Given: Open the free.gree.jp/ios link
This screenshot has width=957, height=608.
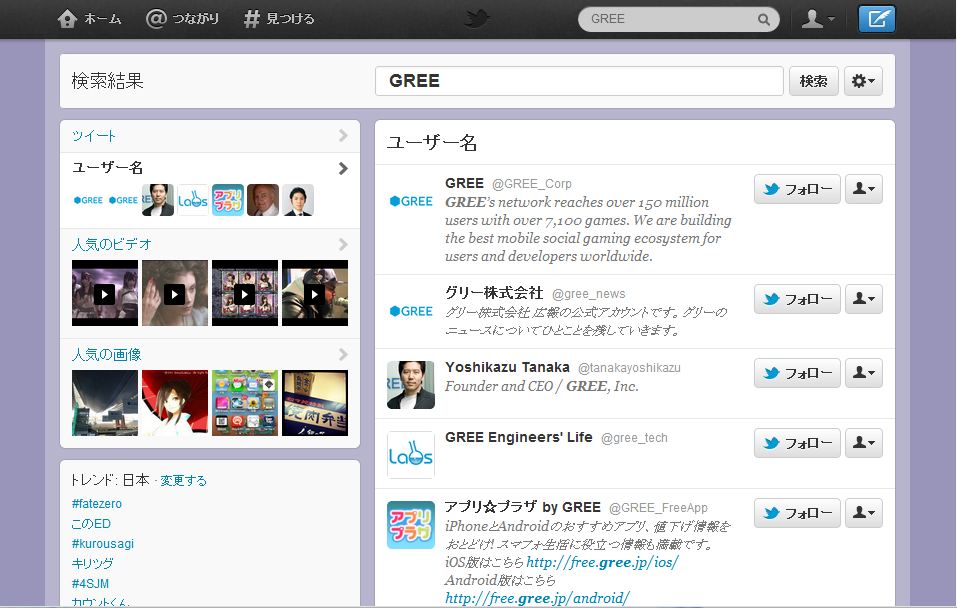Looking at the screenshot, I should pyautogui.click(x=602, y=562).
